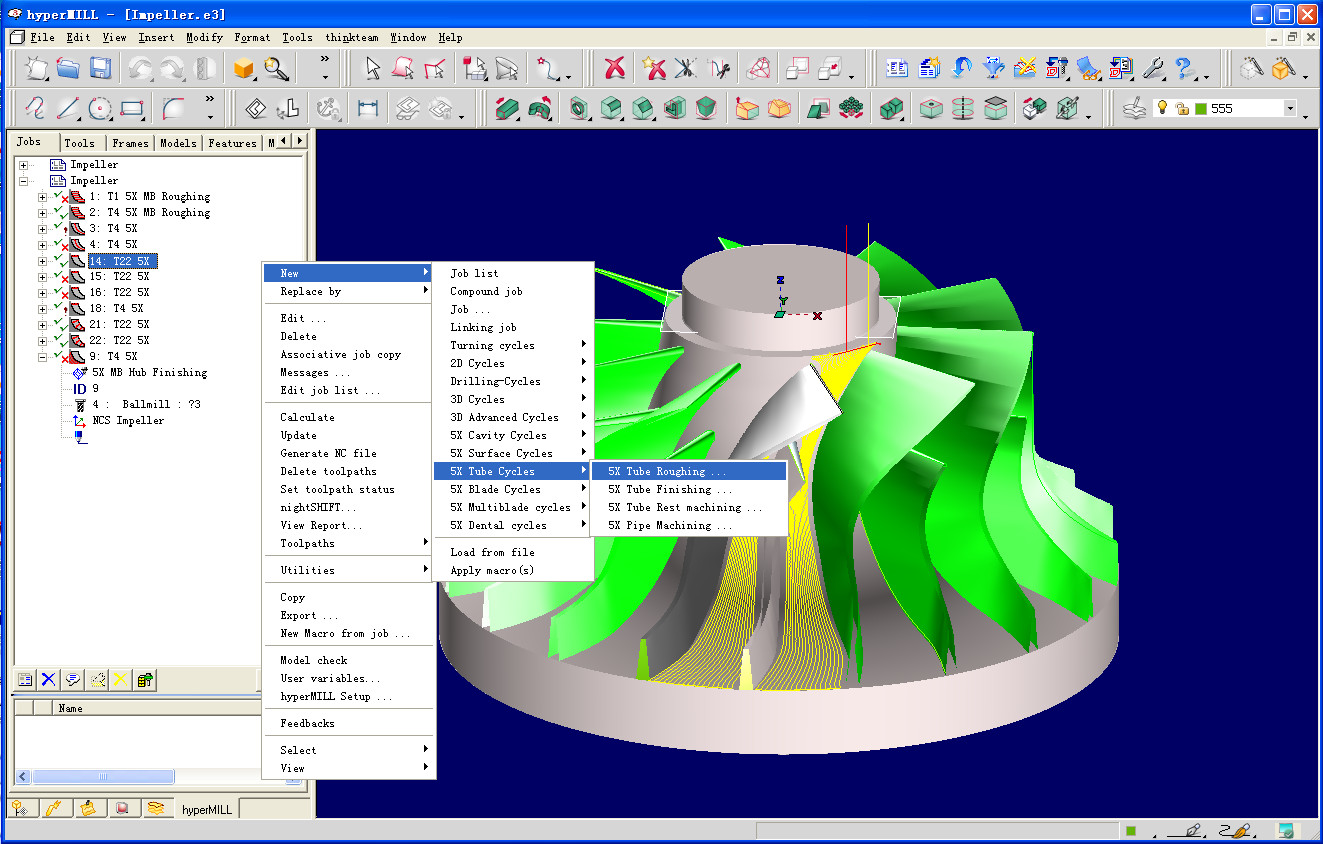Select 5X Tube Roughing in the submenu
Image resolution: width=1323 pixels, height=844 pixels.
tap(689, 472)
